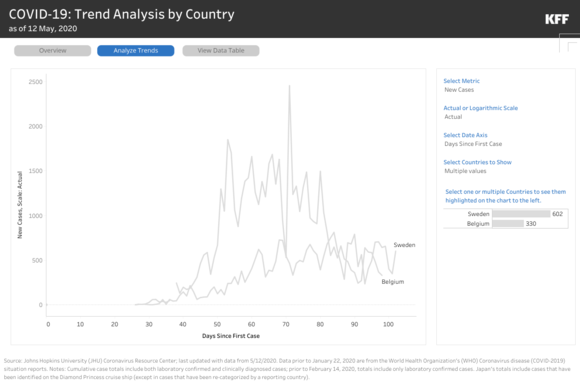Click the peak spike near day 70
This screenshot has width=580, height=387.
pos(289,86)
